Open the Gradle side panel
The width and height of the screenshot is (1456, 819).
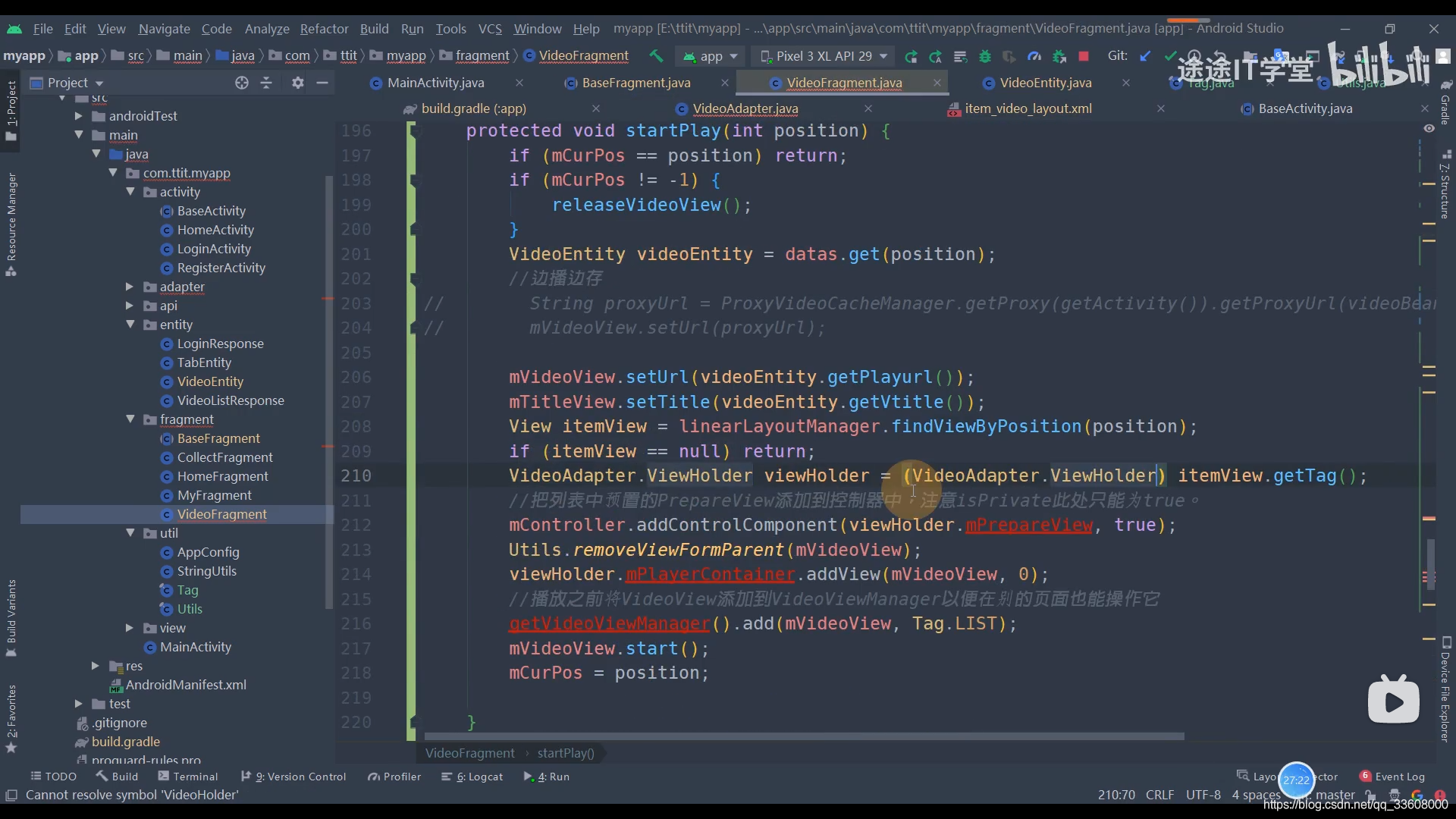[1445, 103]
